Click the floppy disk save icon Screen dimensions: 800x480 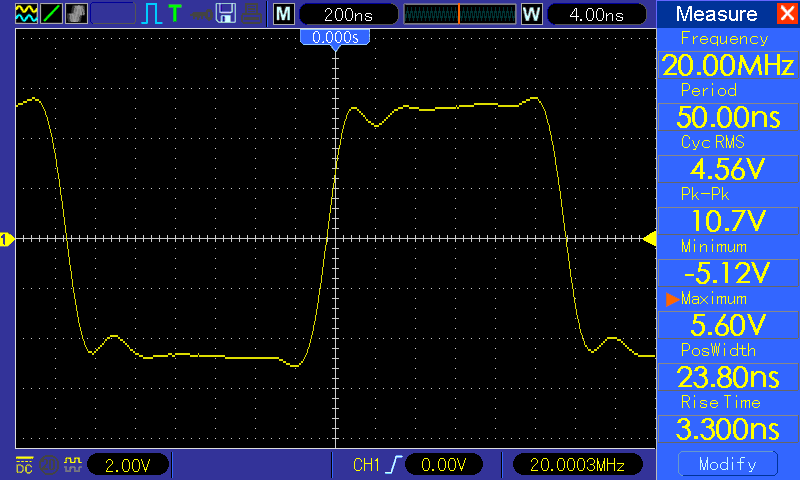(226, 13)
